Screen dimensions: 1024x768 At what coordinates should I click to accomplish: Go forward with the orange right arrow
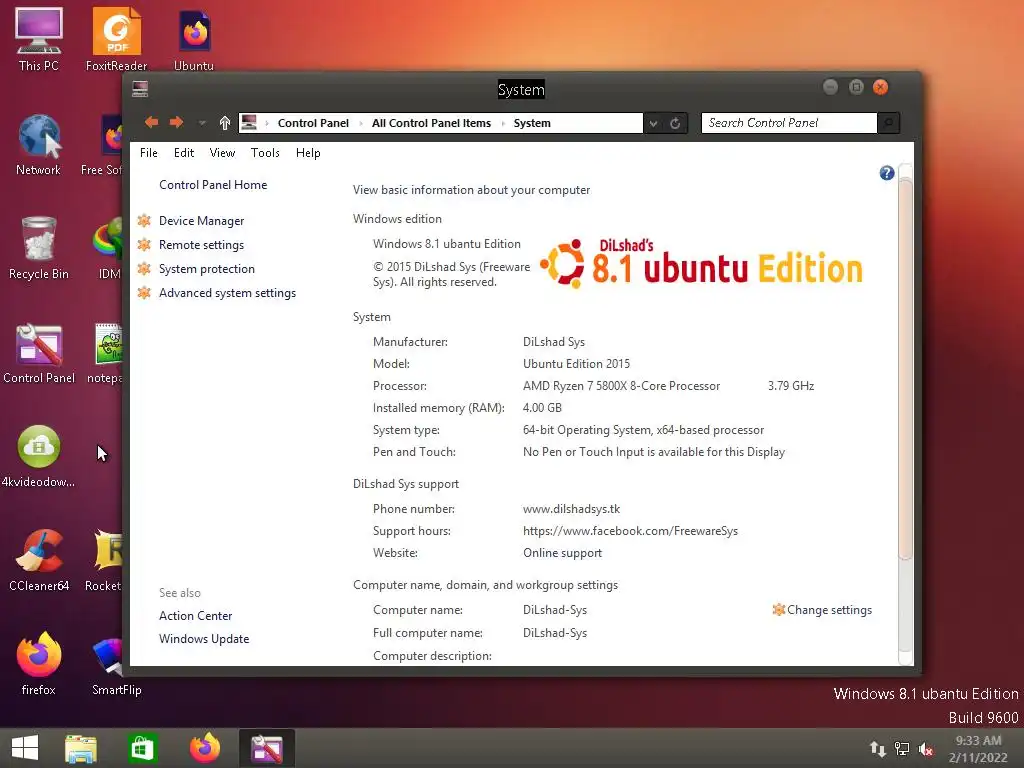click(176, 122)
